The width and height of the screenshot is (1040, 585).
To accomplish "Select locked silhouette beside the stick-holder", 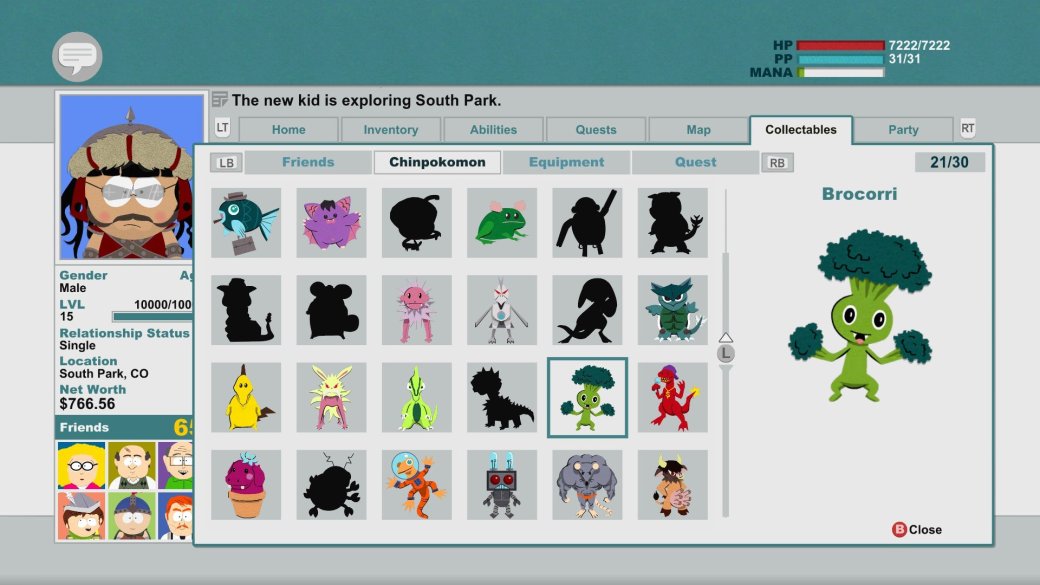I will [x=673, y=223].
